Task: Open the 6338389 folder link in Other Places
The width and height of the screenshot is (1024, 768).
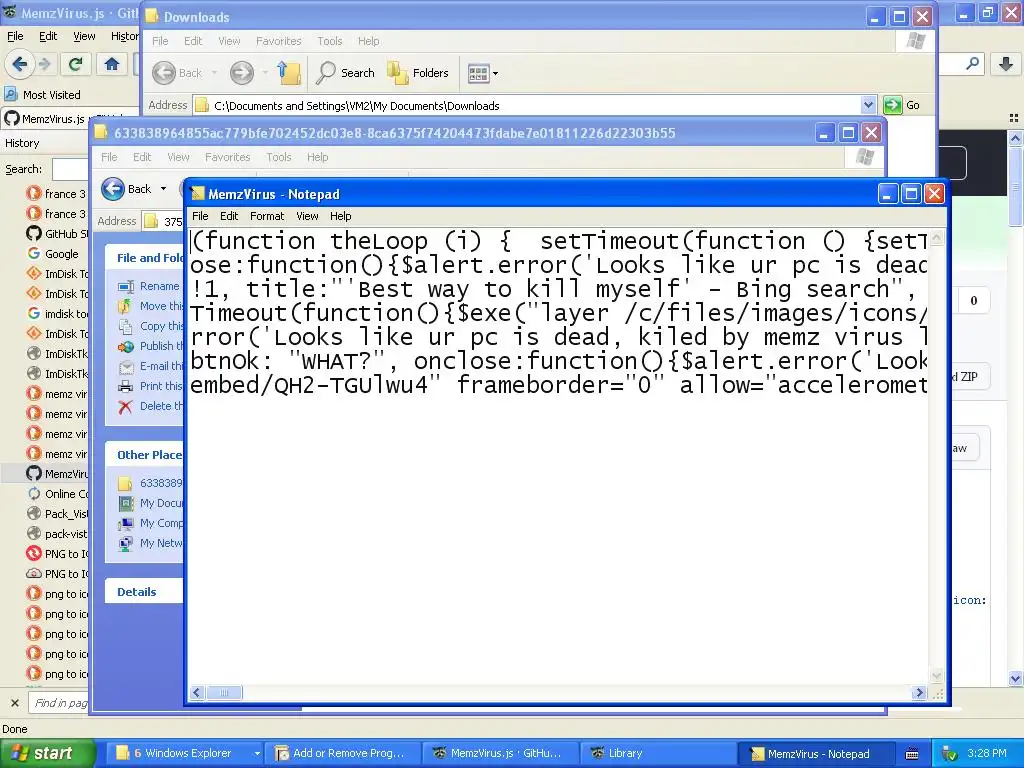Action: [x=152, y=483]
